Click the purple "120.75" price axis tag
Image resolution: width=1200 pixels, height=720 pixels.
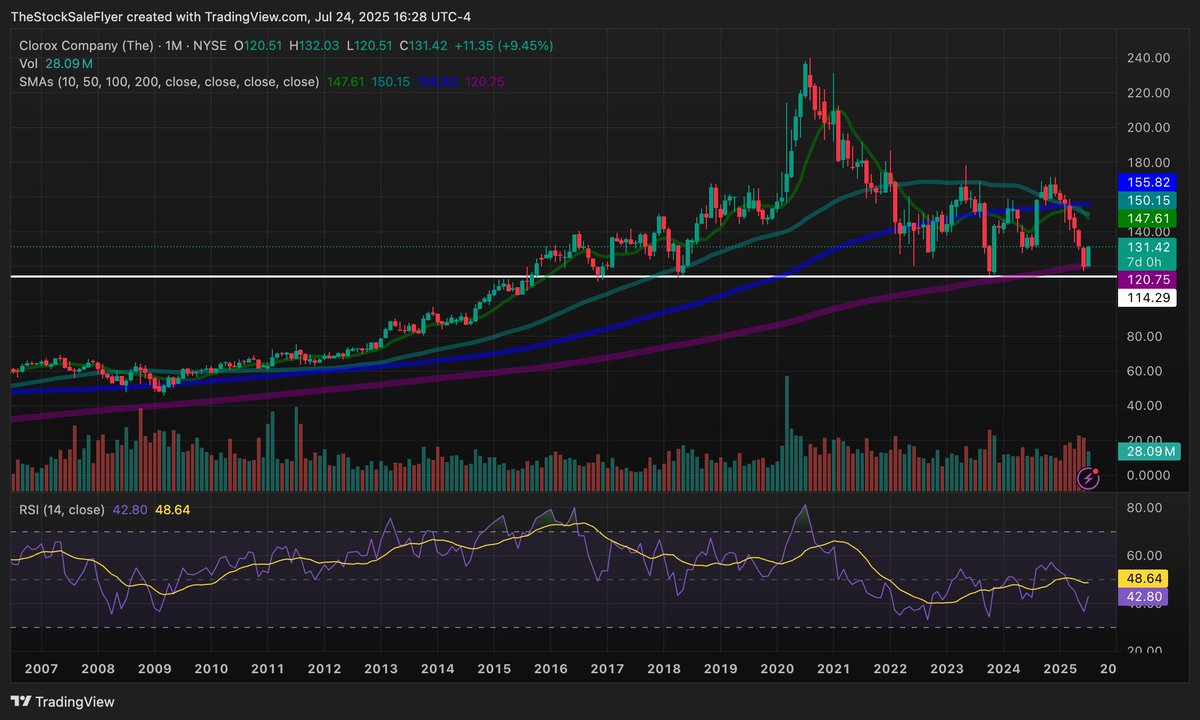[1148, 280]
